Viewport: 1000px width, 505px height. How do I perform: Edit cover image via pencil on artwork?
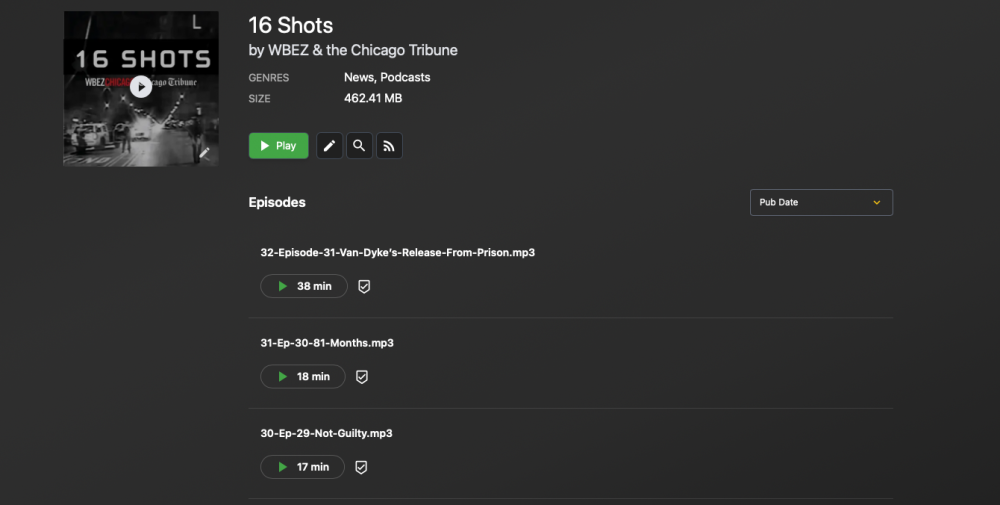click(x=204, y=153)
